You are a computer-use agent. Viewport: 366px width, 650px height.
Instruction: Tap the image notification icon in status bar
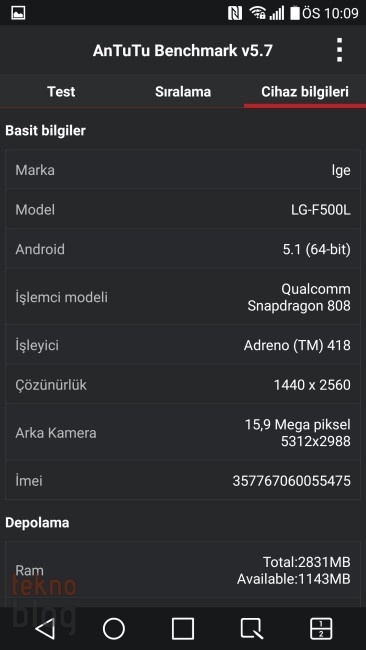click(x=18, y=13)
